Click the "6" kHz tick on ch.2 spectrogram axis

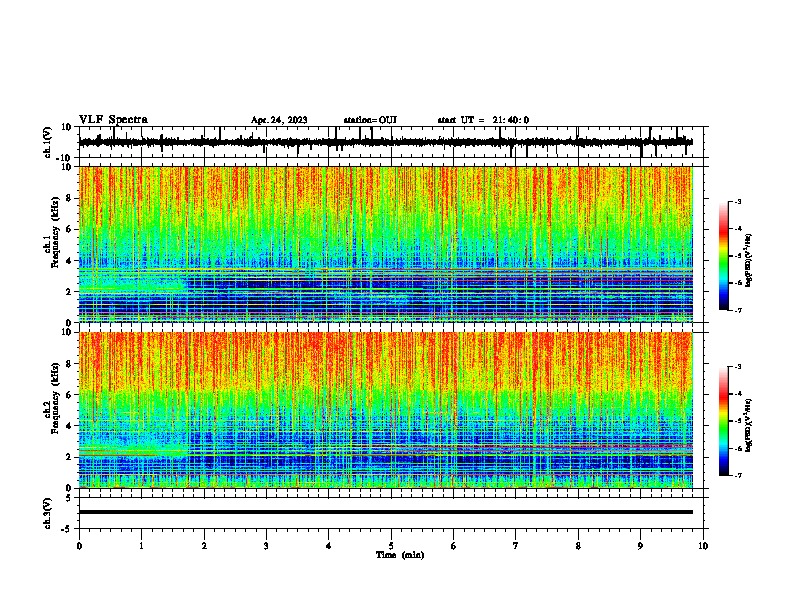(70, 395)
